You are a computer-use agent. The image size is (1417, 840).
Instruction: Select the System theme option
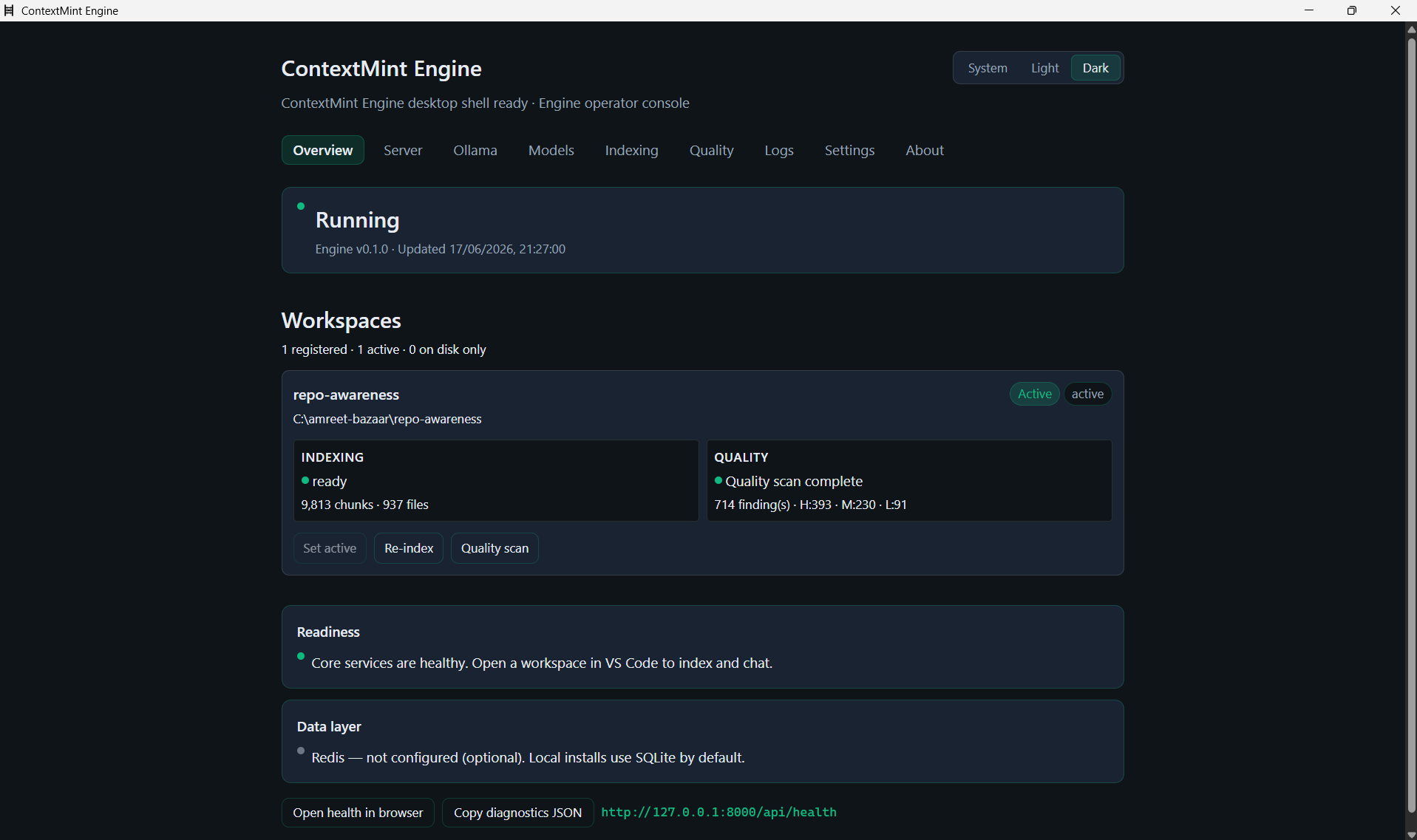[x=987, y=68]
